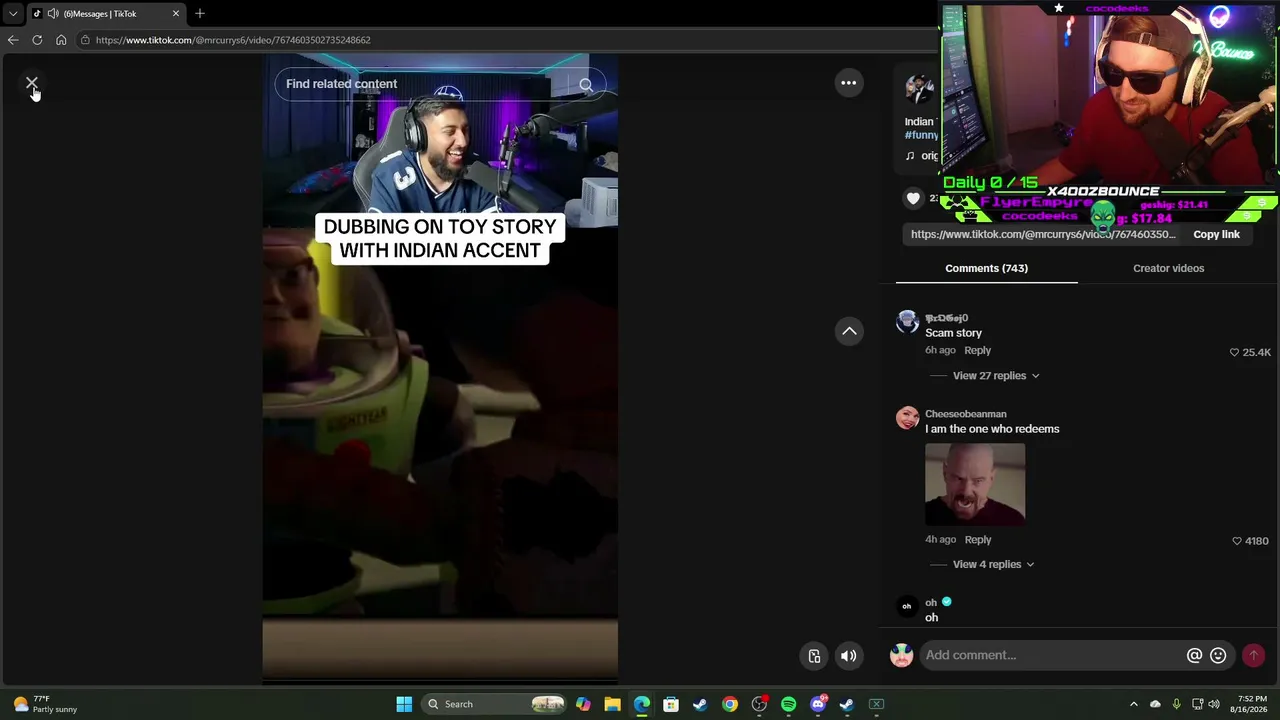Image resolution: width=1280 pixels, height=720 pixels.
Task: Open the Breaking Bad image in comment
Action: coord(975,484)
